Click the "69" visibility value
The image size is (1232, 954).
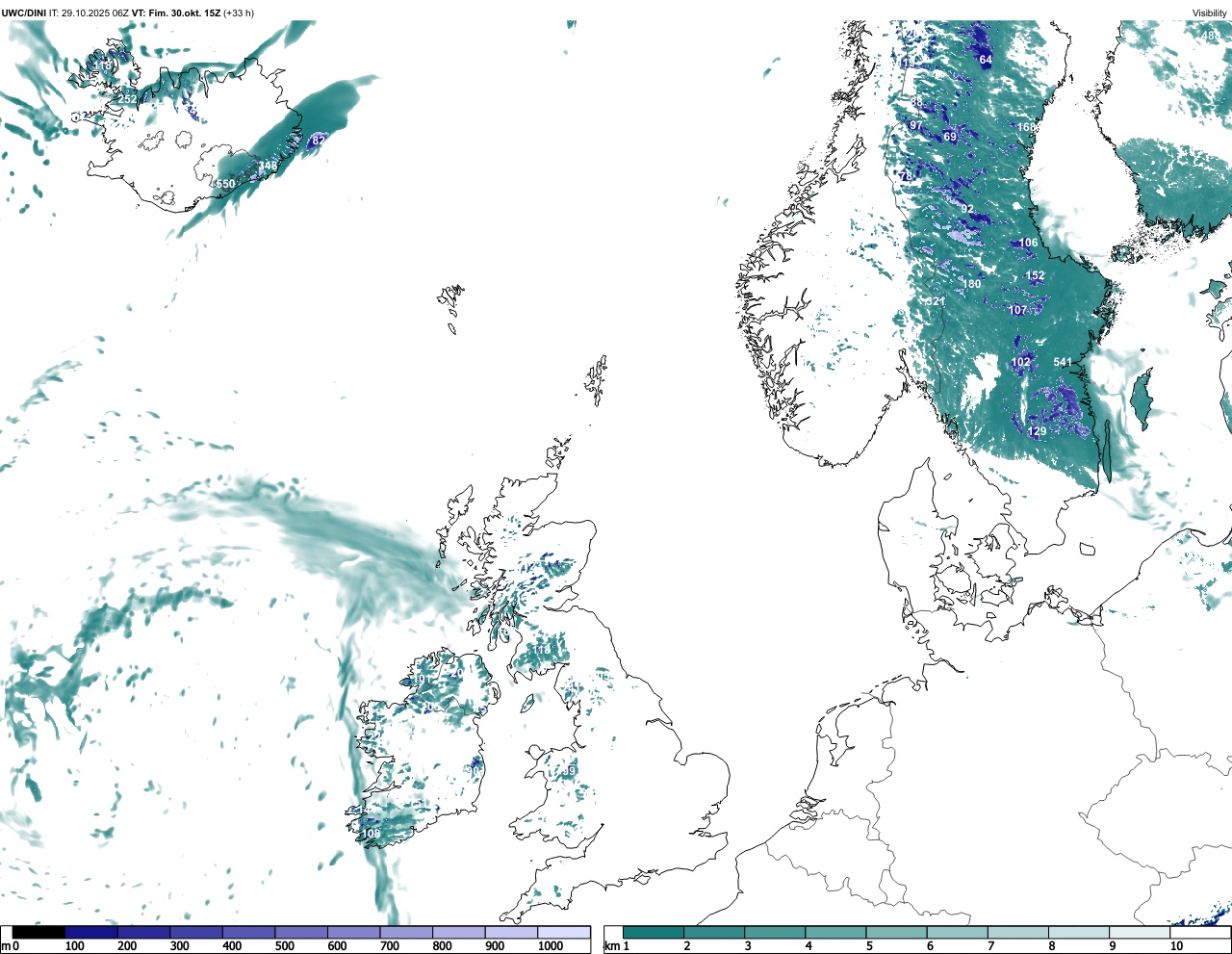950,137
